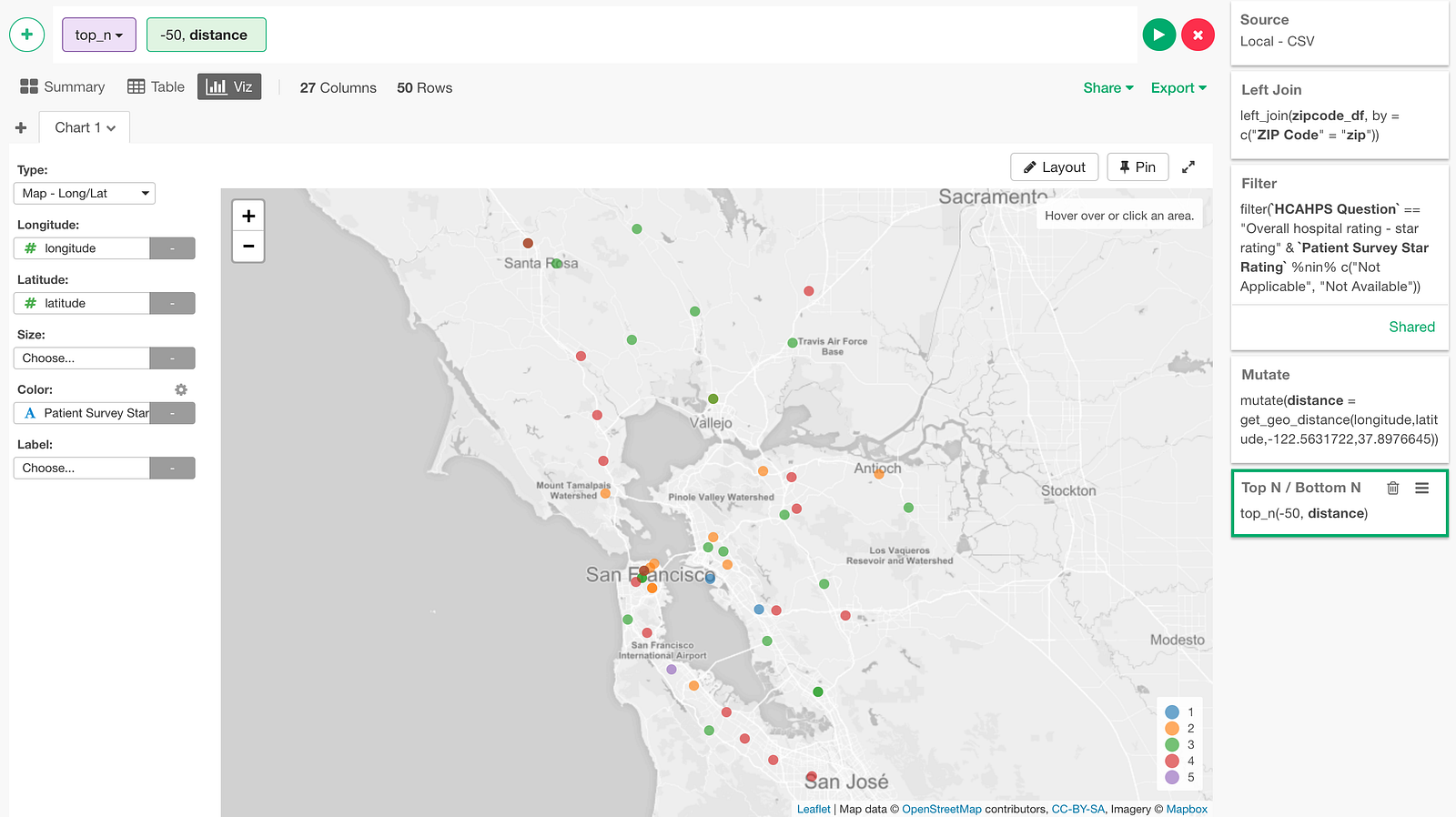Select the Source step
The image size is (1456, 817).
[x=1340, y=32]
